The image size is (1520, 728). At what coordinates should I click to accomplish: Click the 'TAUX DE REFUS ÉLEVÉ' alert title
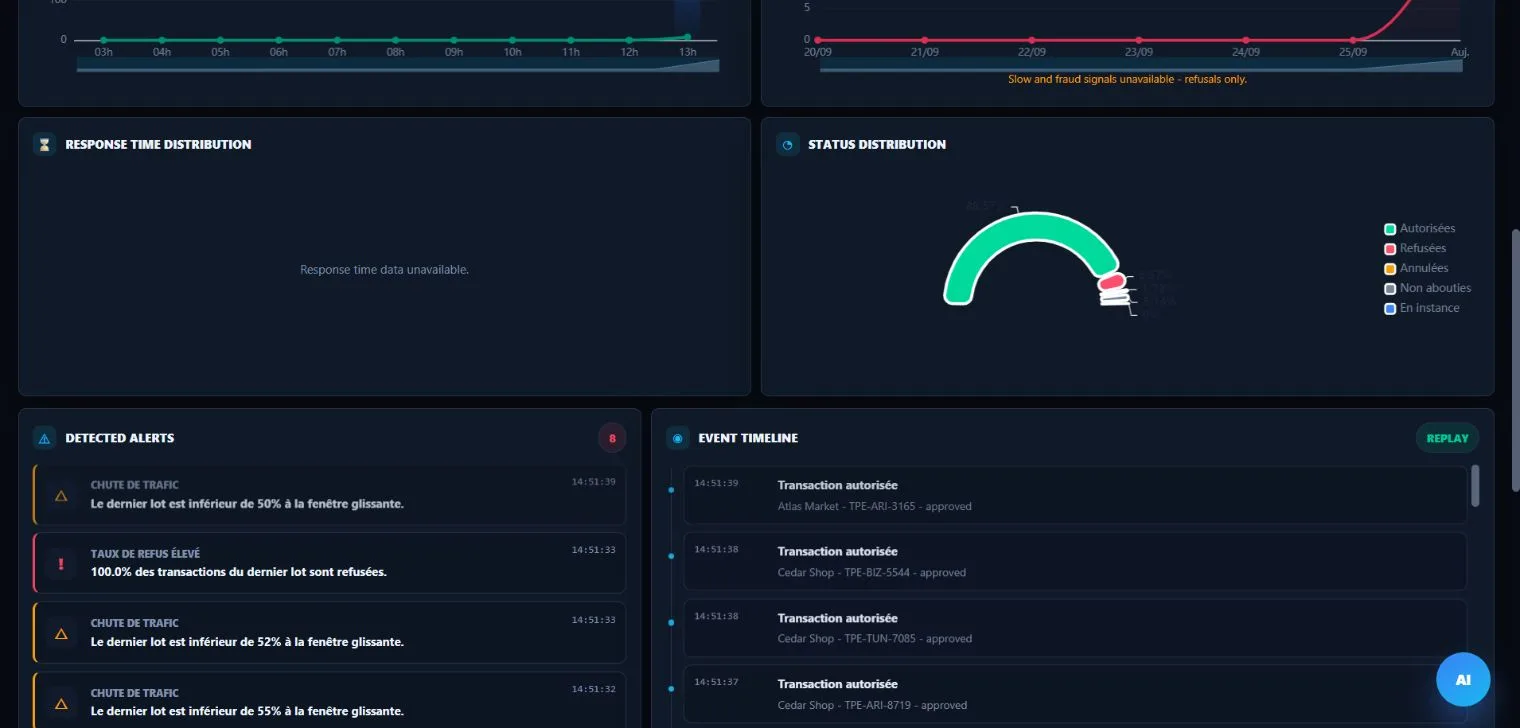(145, 553)
